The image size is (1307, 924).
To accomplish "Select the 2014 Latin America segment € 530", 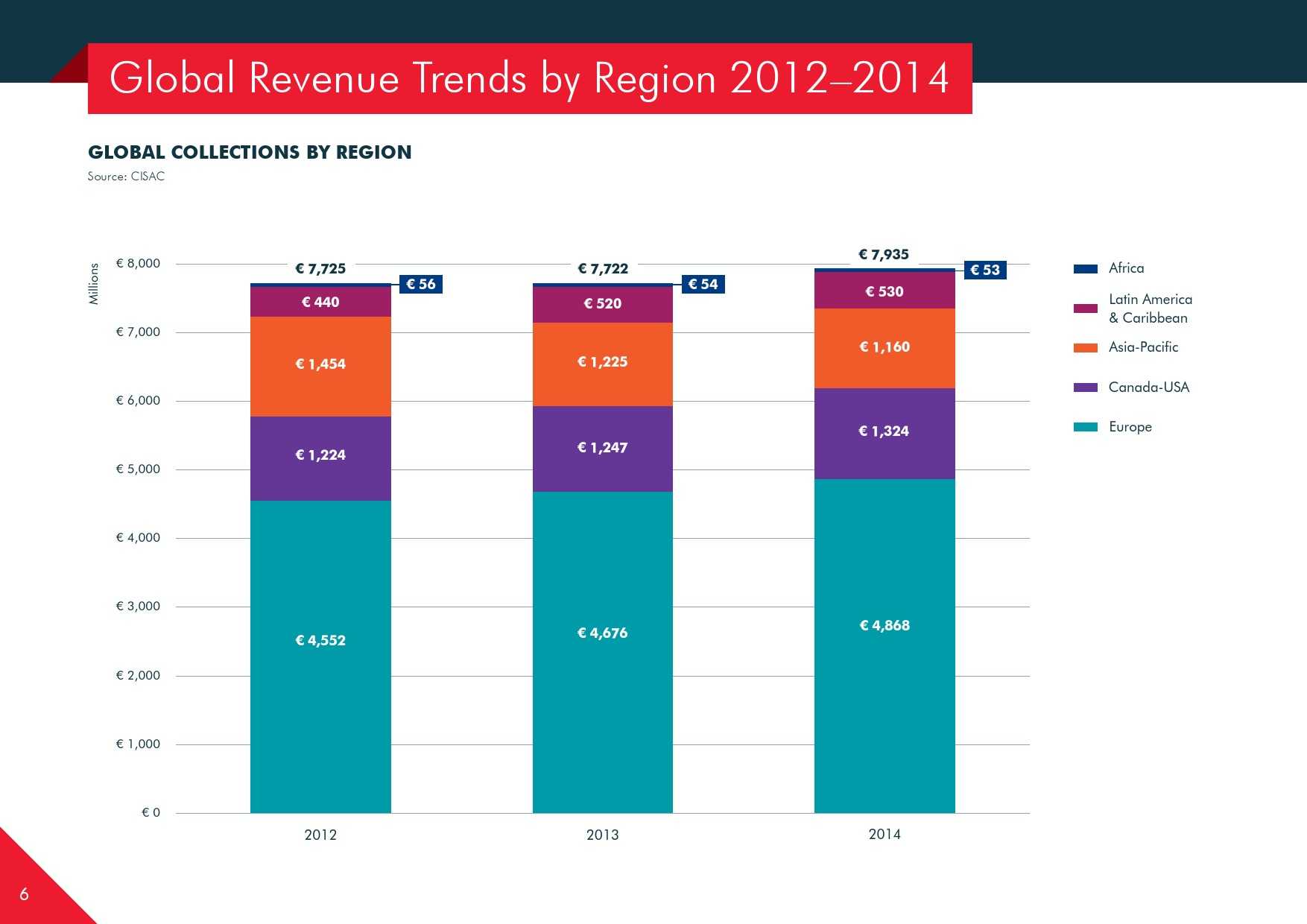I will click(x=884, y=291).
